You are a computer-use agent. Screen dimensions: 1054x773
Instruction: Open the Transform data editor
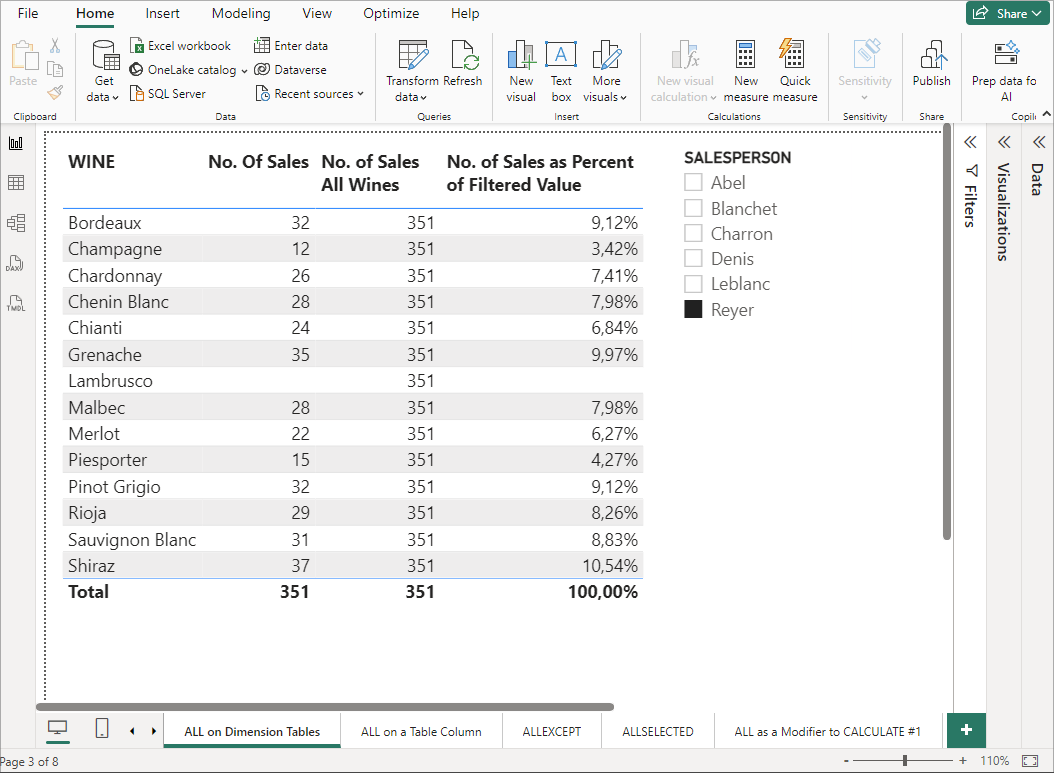(412, 71)
